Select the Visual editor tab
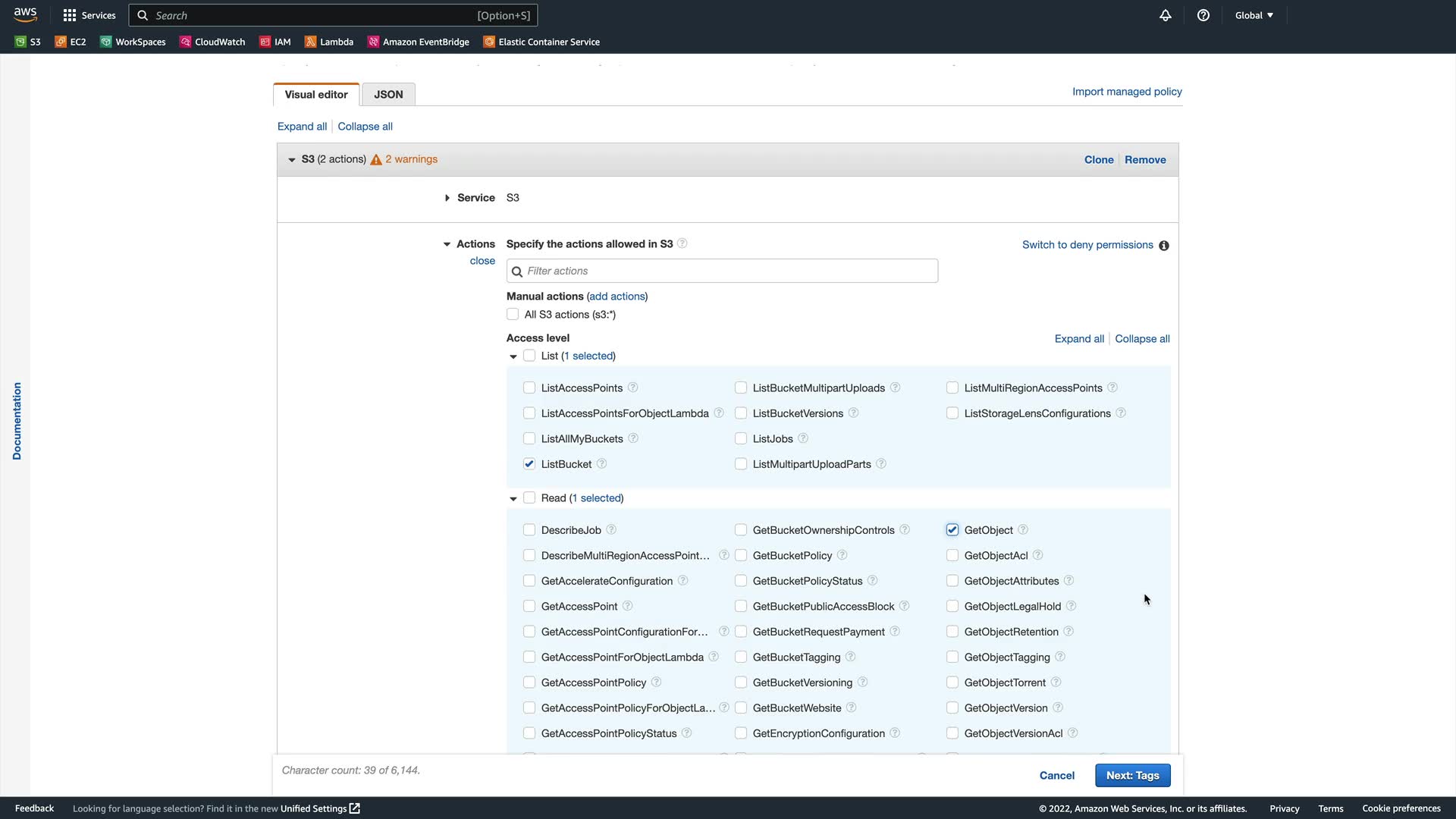Image resolution: width=1456 pixels, height=819 pixels. pyautogui.click(x=316, y=95)
